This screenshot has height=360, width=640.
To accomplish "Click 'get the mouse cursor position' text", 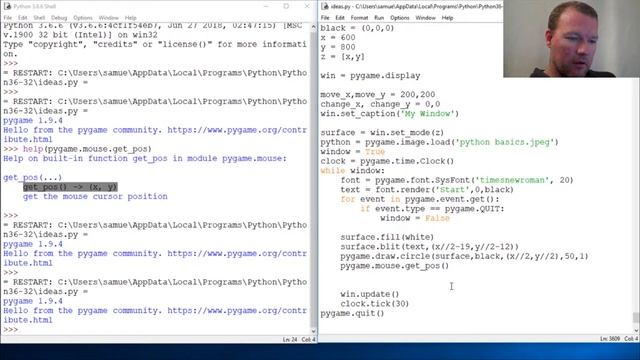I will point(95,196).
